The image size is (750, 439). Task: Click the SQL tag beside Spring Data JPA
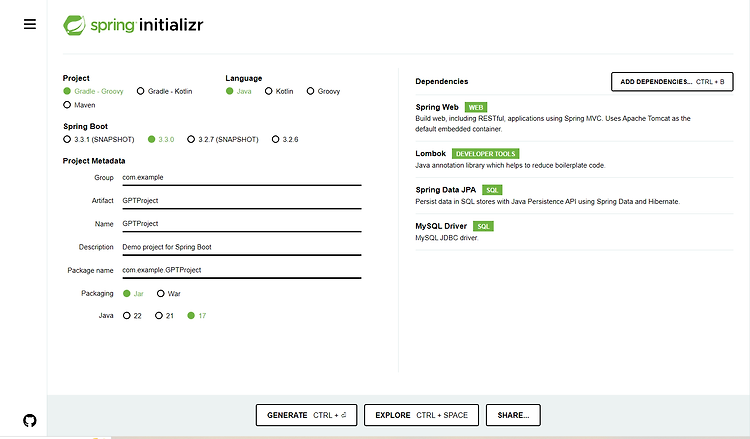click(x=492, y=190)
